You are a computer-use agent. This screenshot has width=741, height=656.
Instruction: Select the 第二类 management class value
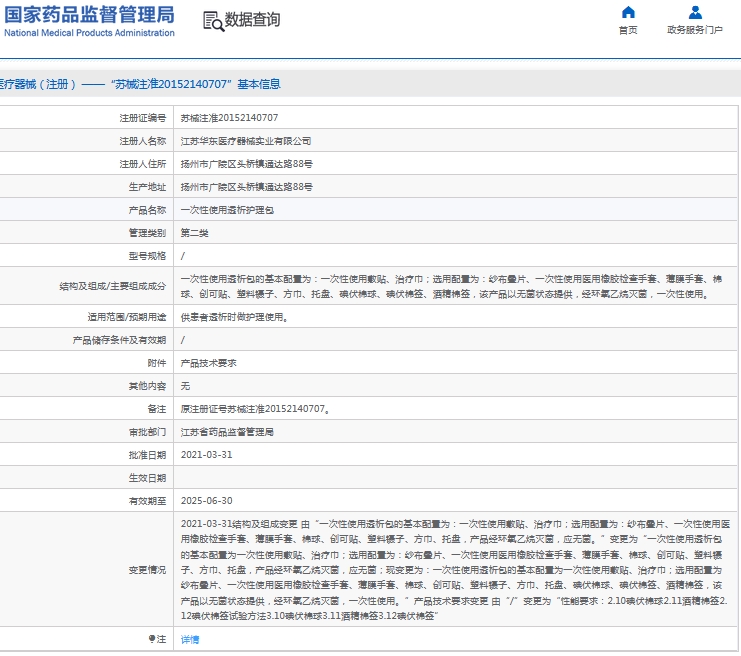click(x=194, y=233)
